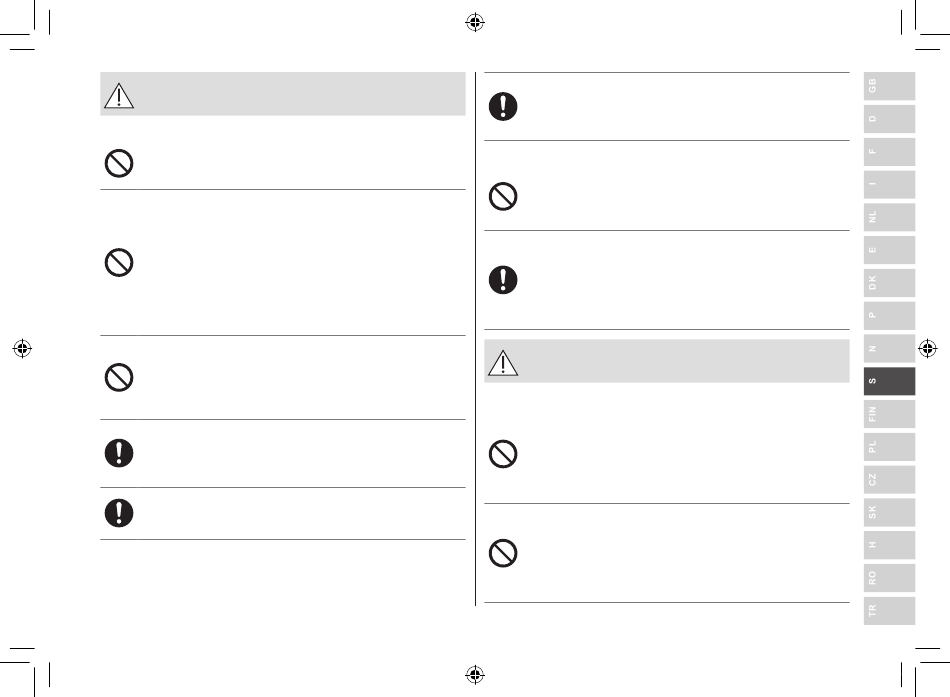Select the NL language tab

(x=889, y=217)
